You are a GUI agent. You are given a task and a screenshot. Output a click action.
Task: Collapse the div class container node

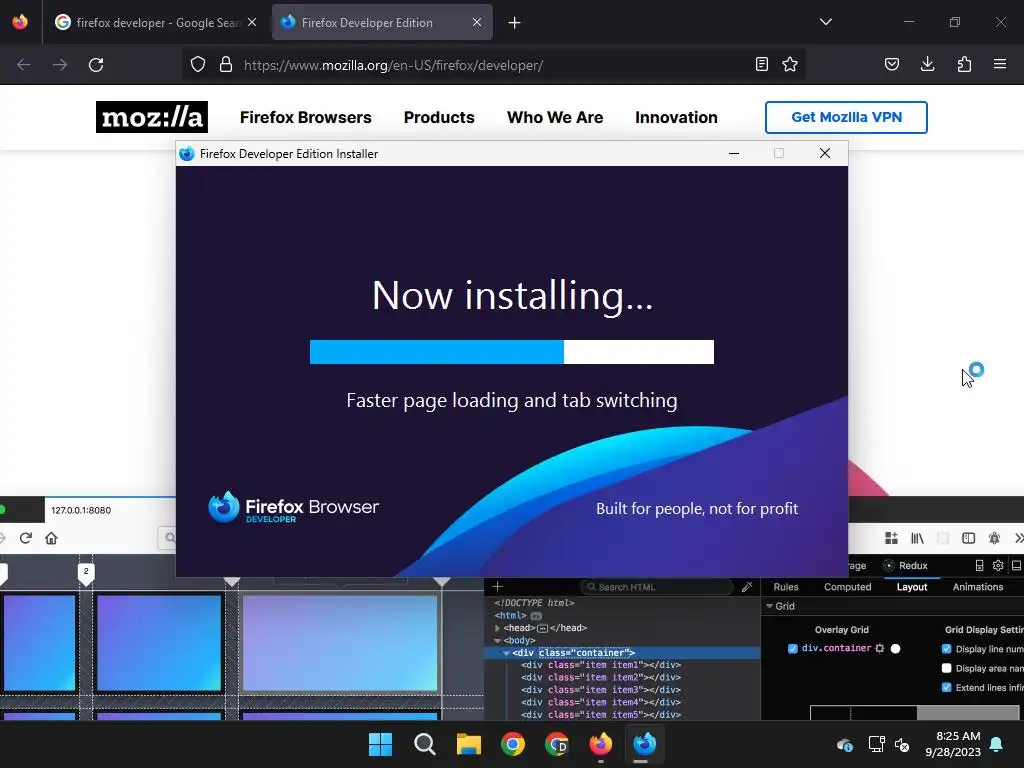(x=506, y=653)
